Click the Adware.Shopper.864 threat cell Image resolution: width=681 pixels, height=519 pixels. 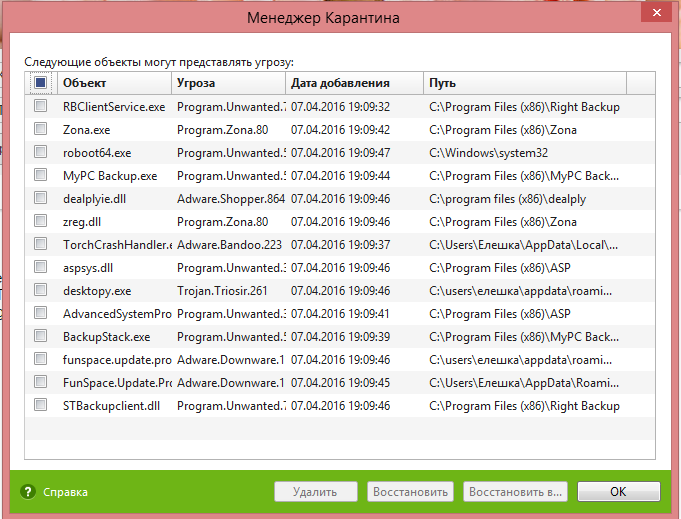(231, 199)
